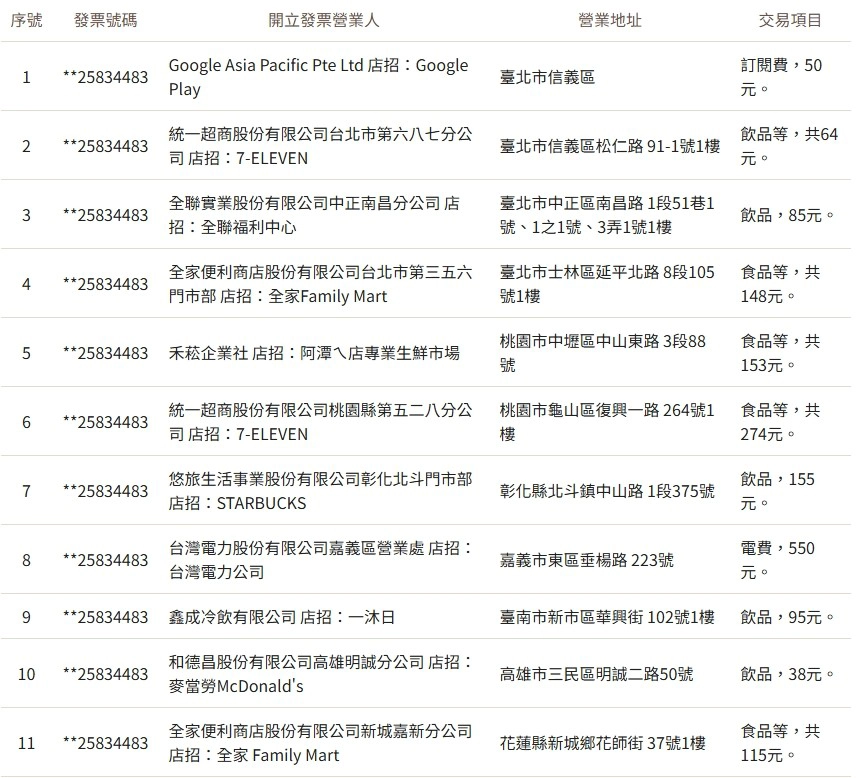Select the 食品等，共274元 cell
The height and width of the screenshot is (778, 858).
point(780,422)
